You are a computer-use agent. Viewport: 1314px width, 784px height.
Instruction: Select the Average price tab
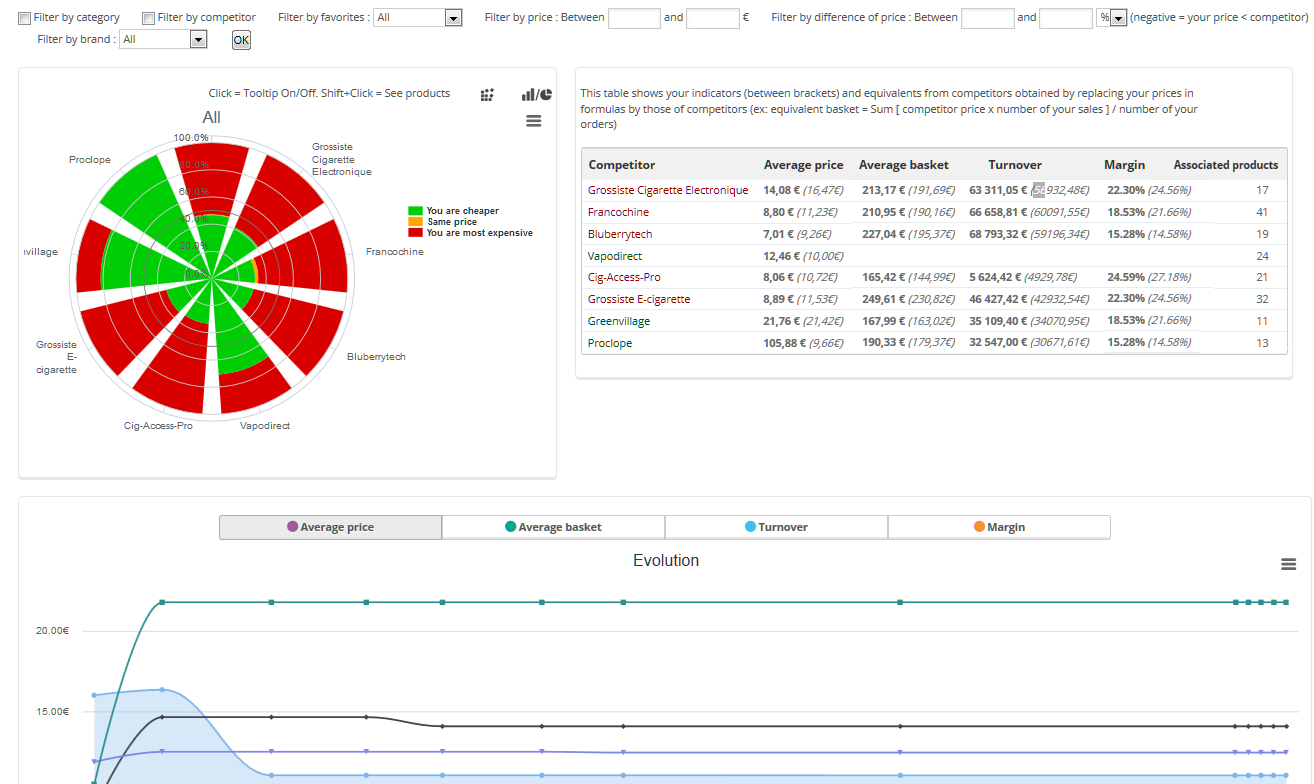tap(330, 527)
